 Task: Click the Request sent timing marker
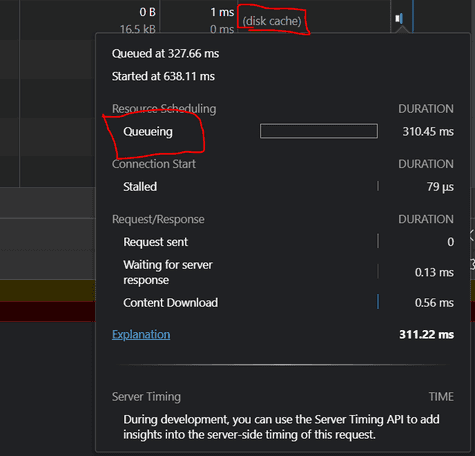(378, 241)
